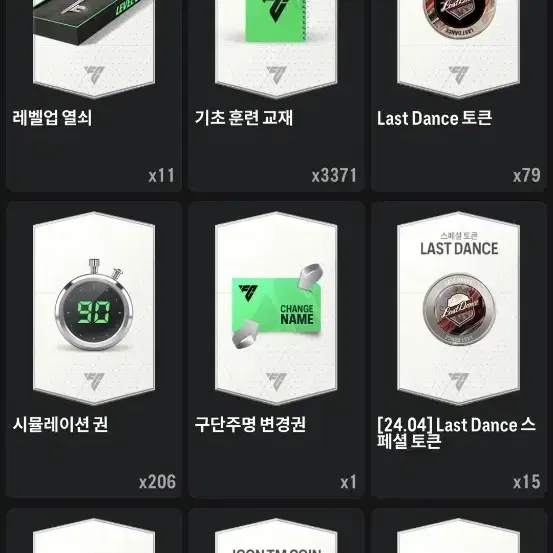
Task: Select the partially visible ICON TM COIN card
Action: click(x=276, y=531)
